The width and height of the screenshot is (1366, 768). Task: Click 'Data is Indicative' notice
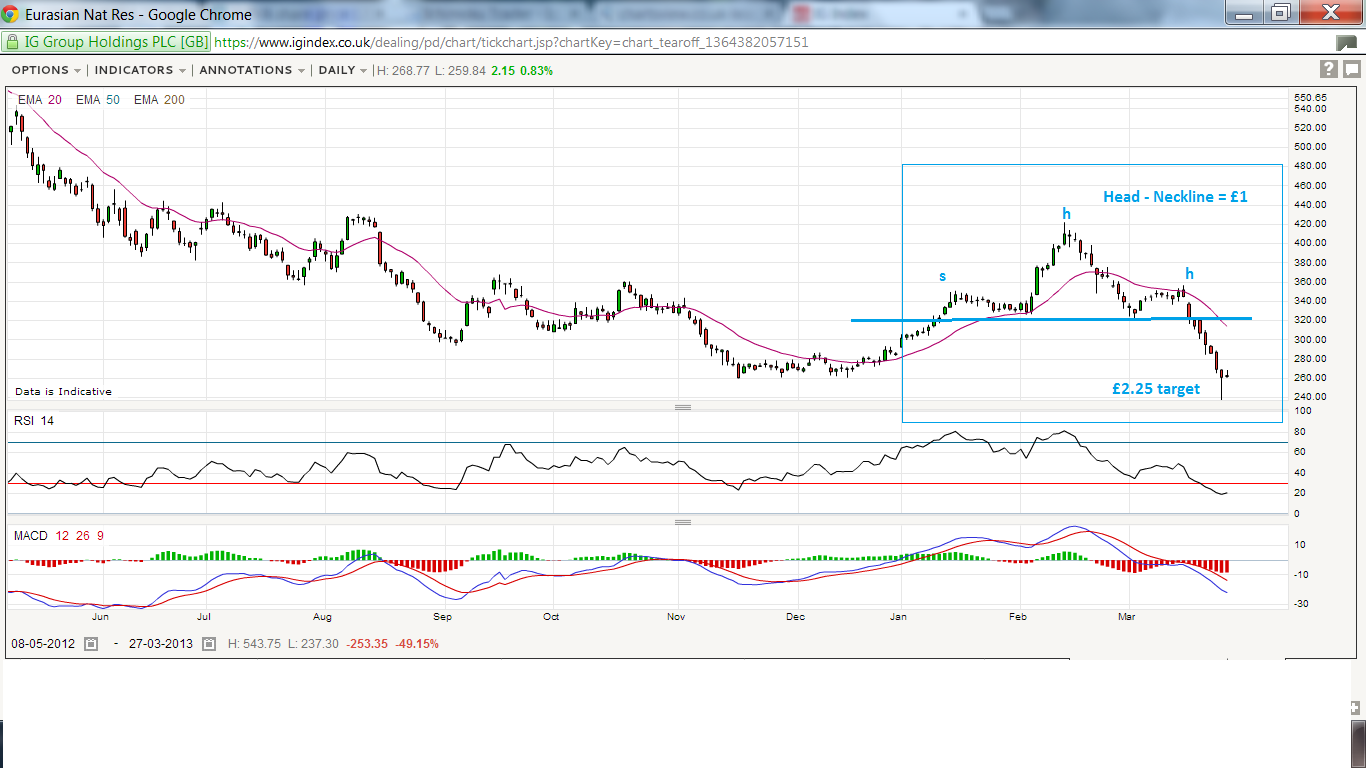click(x=63, y=392)
